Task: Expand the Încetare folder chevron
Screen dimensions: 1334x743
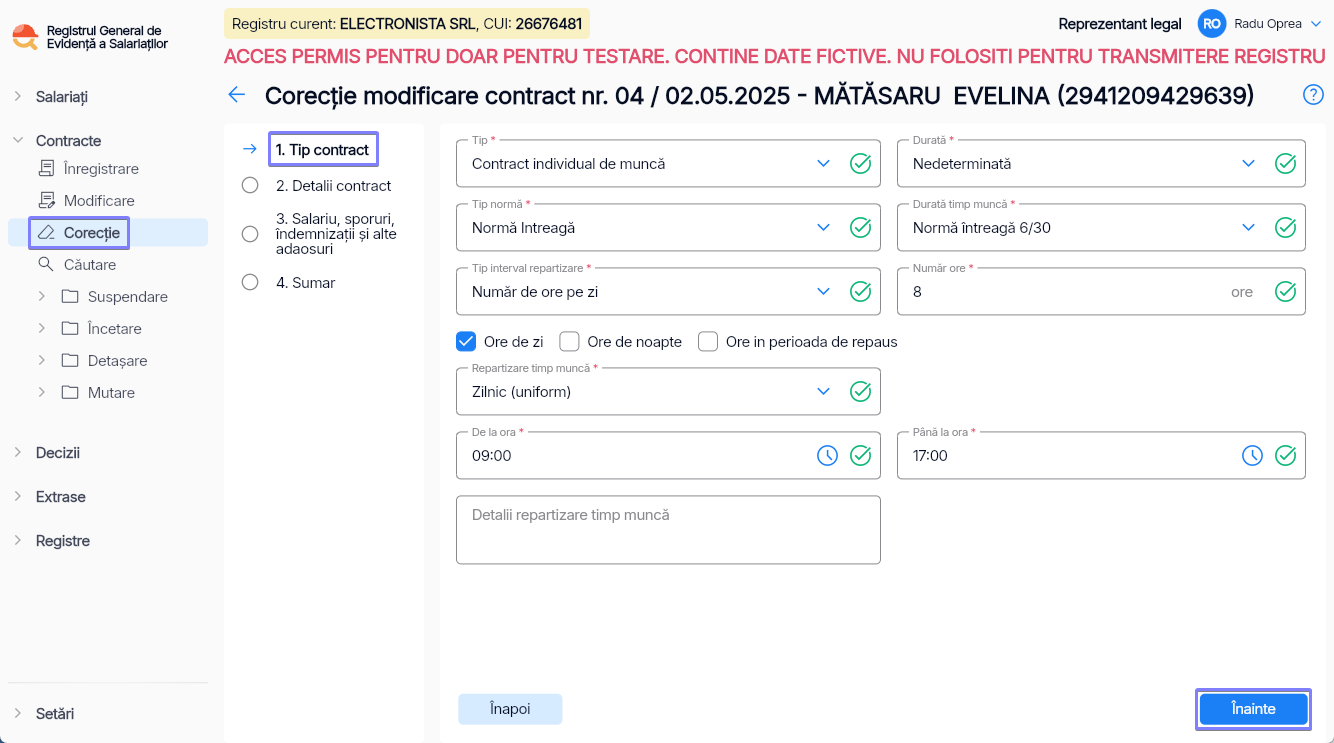Action: pos(42,328)
